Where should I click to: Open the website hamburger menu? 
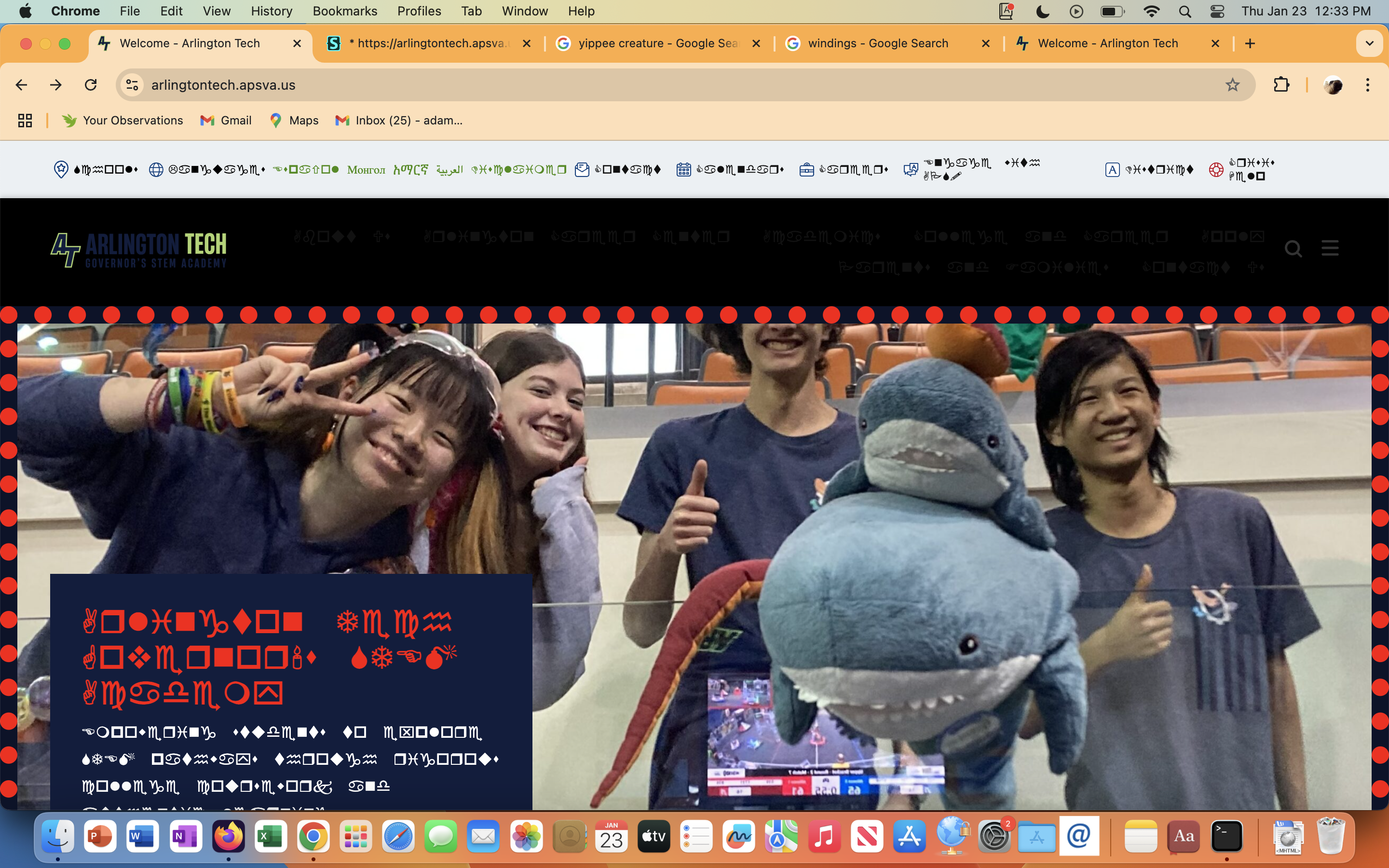(x=1330, y=248)
